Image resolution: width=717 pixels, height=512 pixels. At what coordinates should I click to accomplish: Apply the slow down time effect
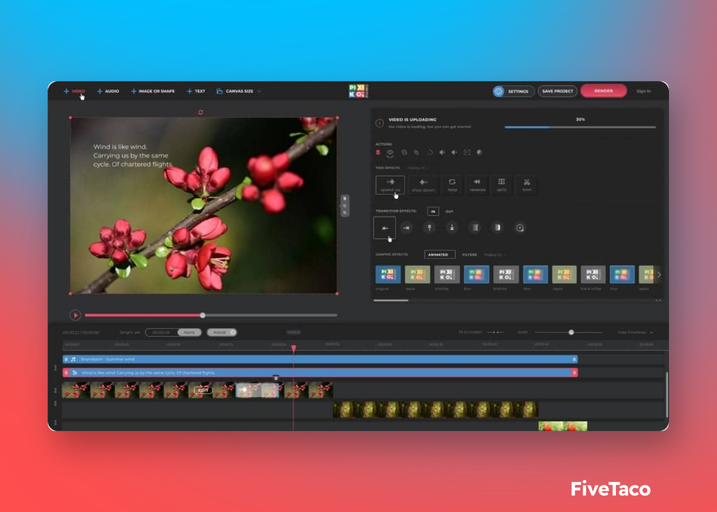tap(423, 185)
